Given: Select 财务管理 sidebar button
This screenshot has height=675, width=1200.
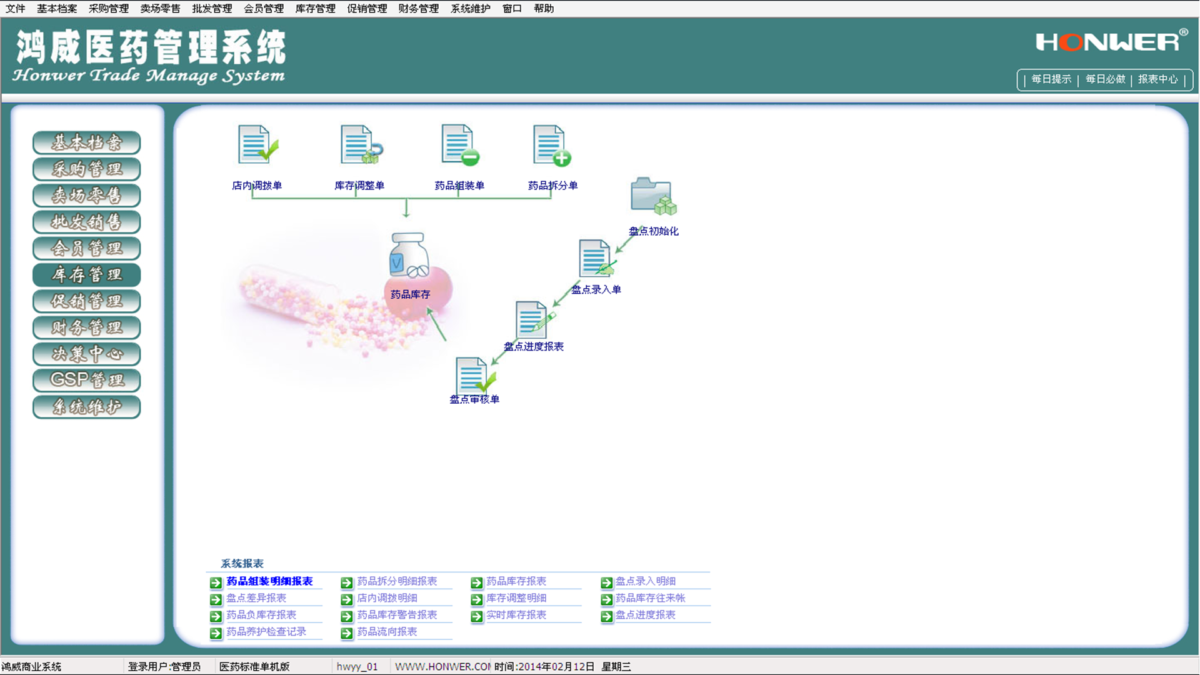Looking at the screenshot, I should 87,327.
